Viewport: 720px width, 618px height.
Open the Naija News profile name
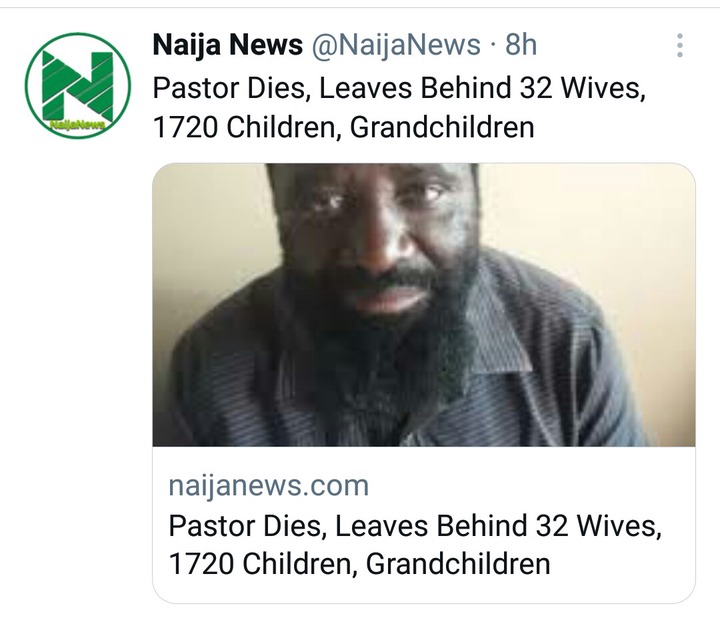227,45
